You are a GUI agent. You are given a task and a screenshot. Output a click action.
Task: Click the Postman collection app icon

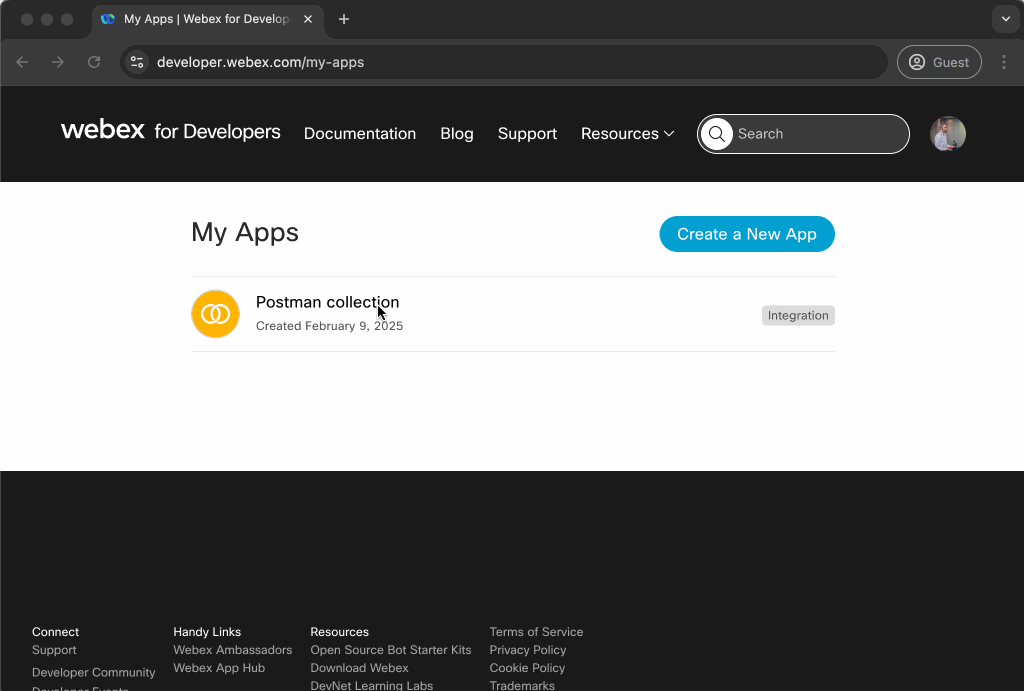coord(215,314)
